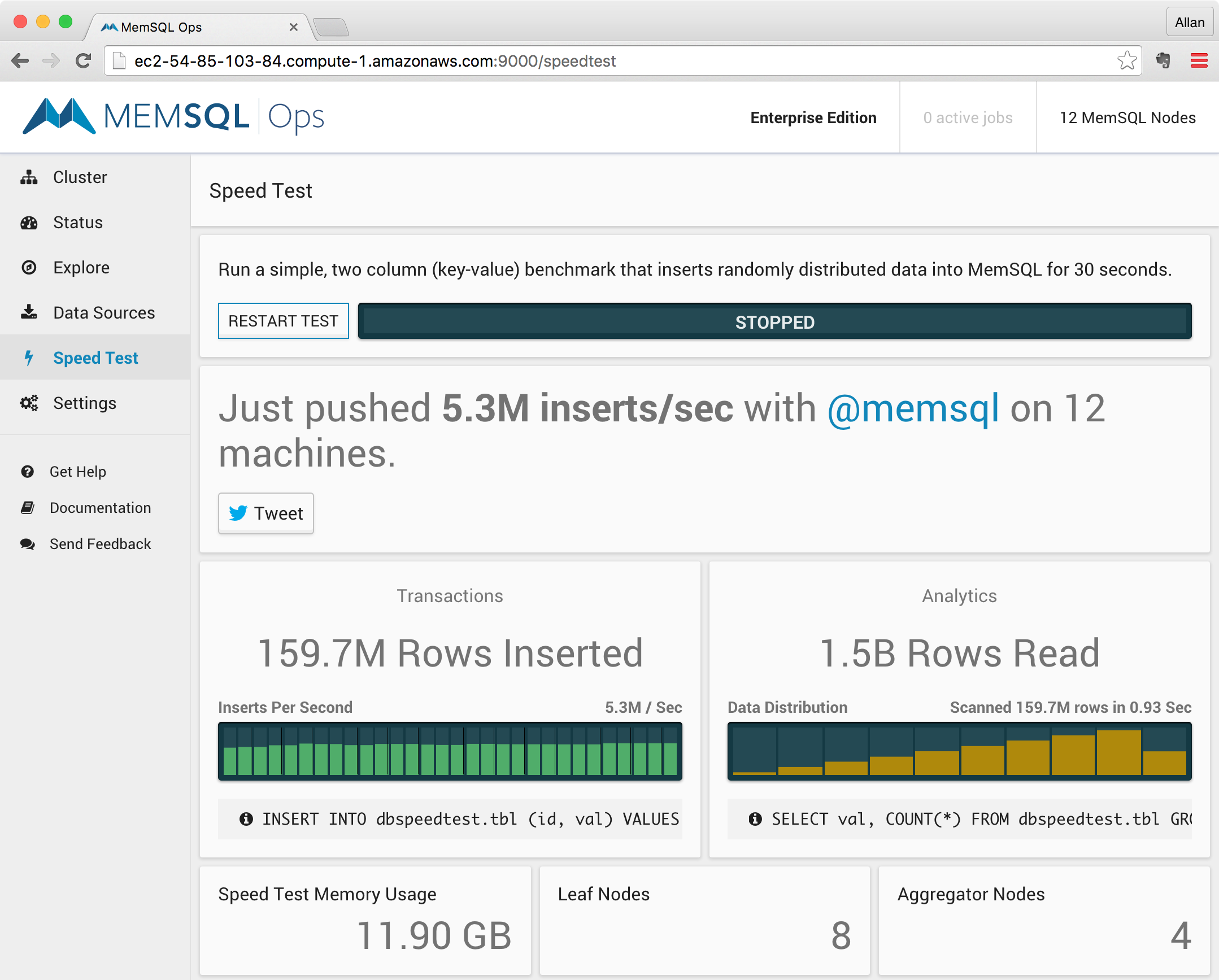Click the info icon beside SELECT val query

pyautogui.click(x=755, y=818)
